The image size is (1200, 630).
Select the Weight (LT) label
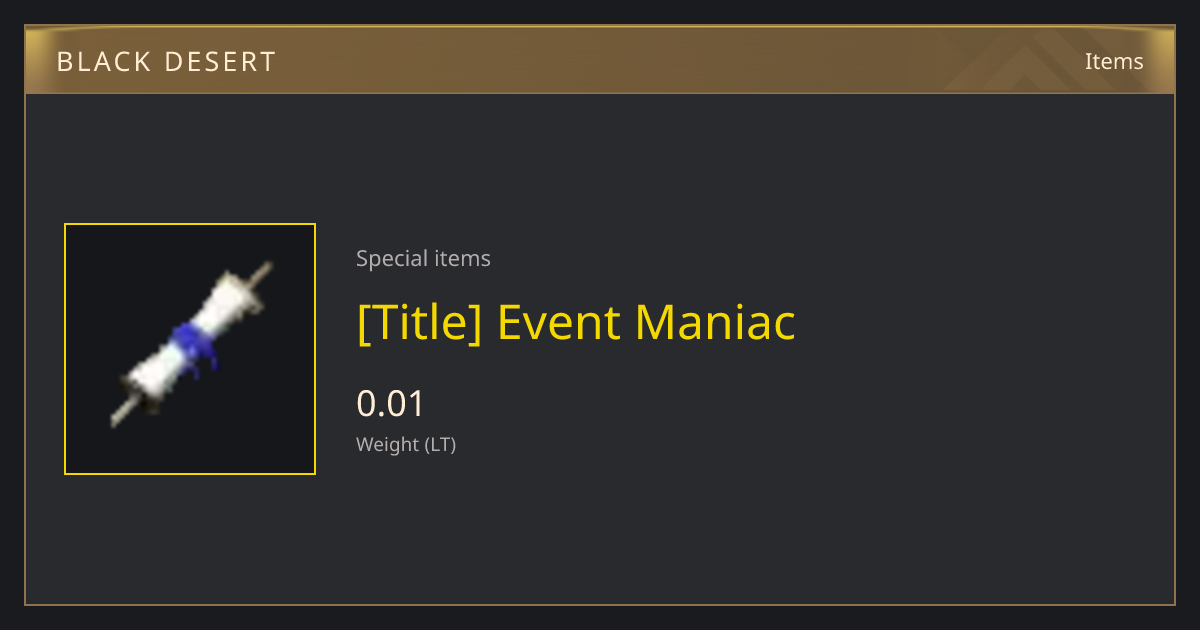pos(406,444)
